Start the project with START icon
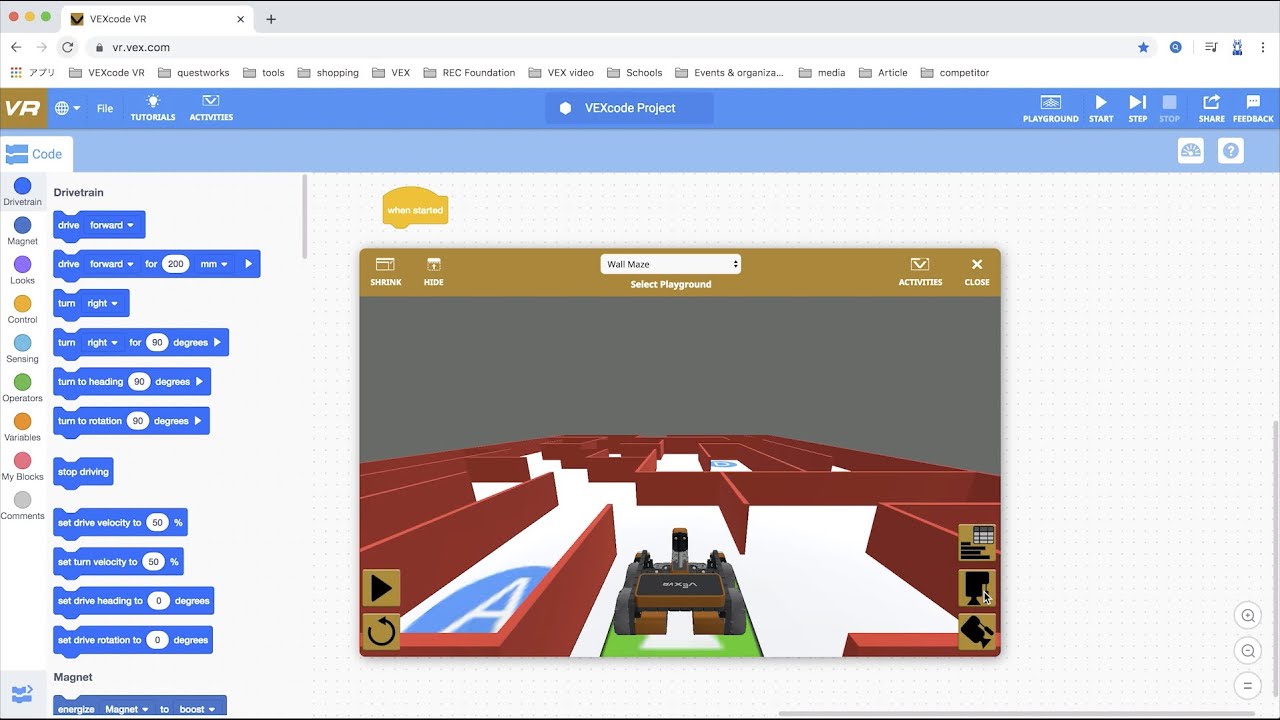Image resolution: width=1280 pixels, height=720 pixels. 1101,108
